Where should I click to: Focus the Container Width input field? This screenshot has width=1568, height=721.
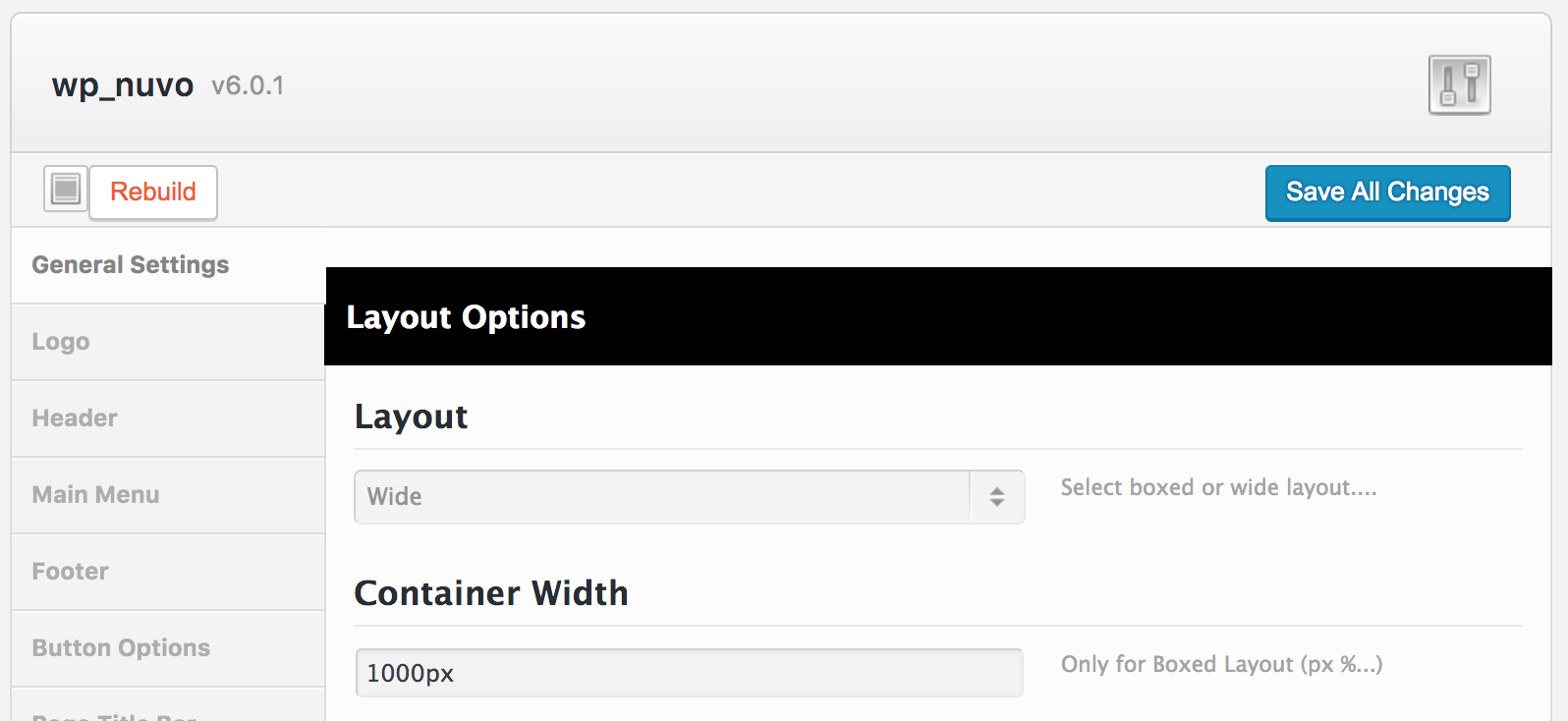(689, 673)
